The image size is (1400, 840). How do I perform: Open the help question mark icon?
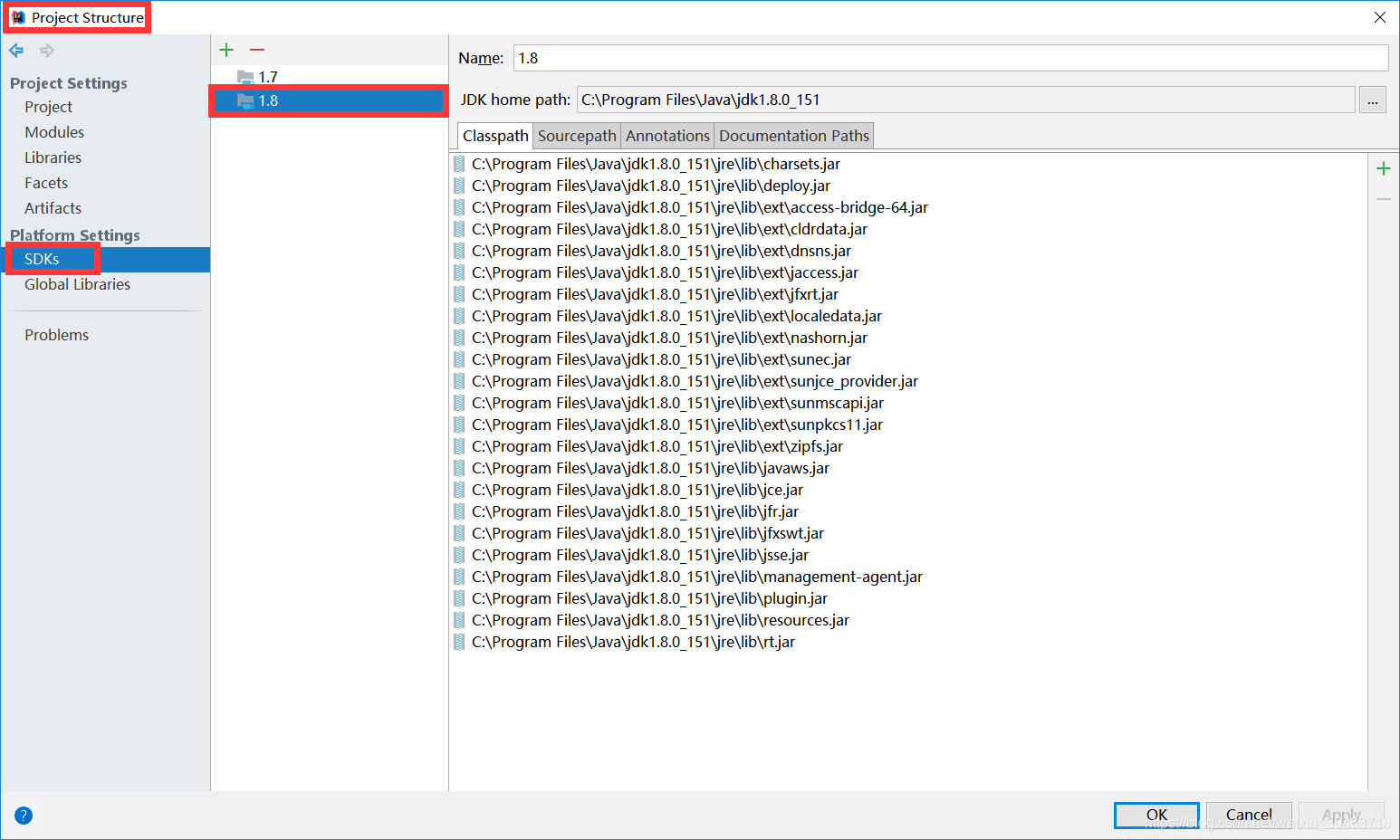point(24,816)
